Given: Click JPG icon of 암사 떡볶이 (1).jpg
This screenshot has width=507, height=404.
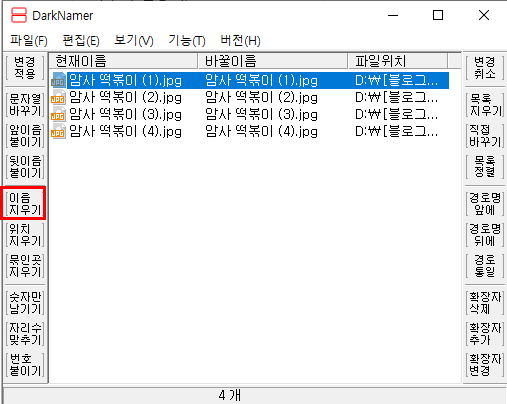Looking at the screenshot, I should click(58, 81).
